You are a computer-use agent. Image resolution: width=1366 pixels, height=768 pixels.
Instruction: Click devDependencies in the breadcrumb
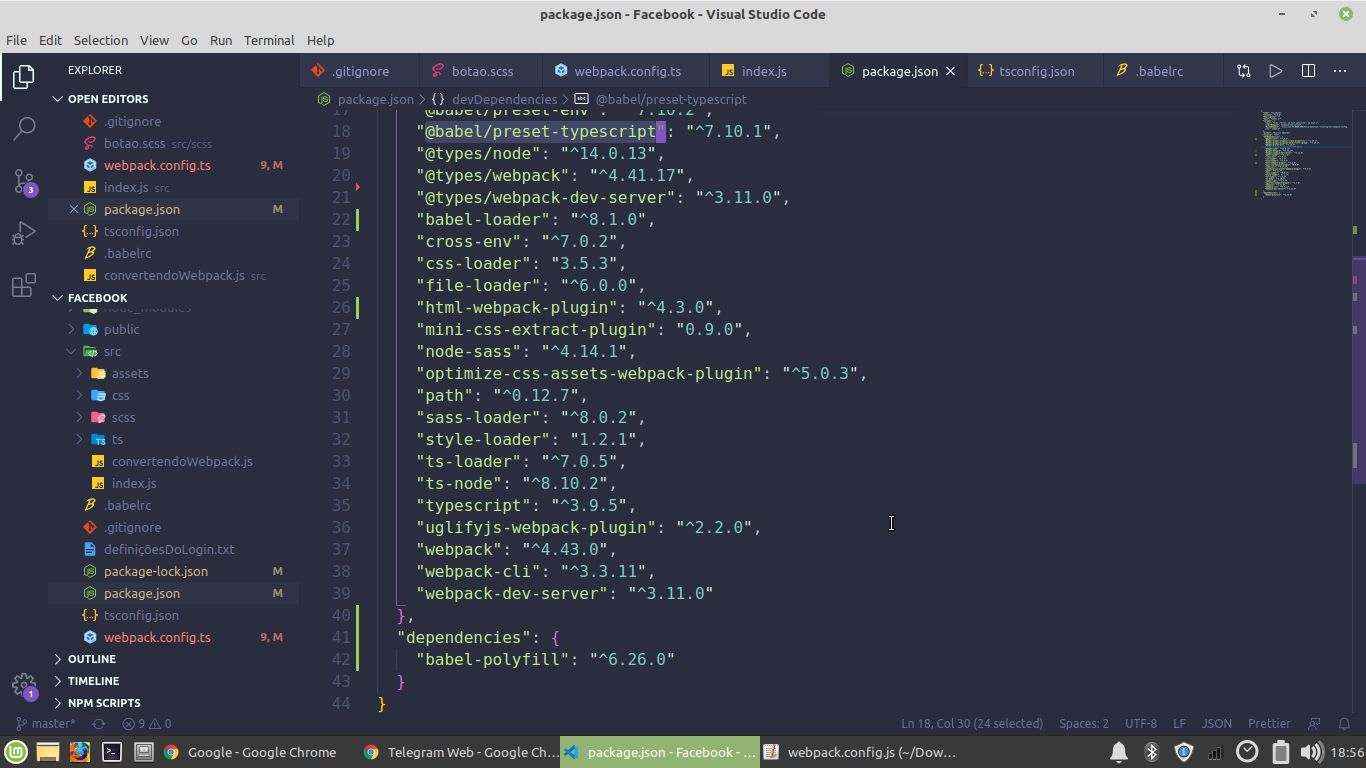pyautogui.click(x=504, y=99)
